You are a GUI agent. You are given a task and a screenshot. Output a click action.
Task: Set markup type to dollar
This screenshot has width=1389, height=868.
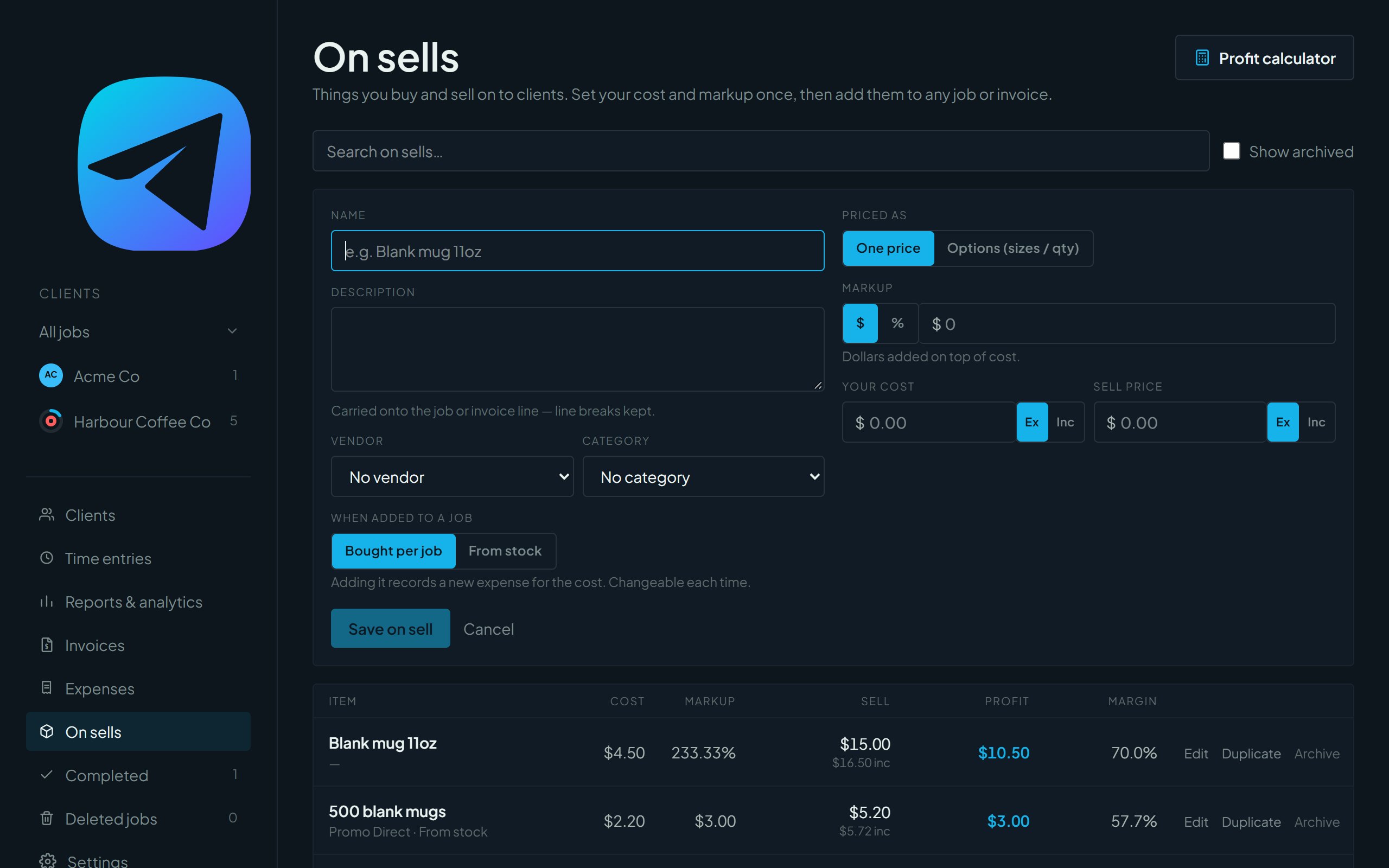tap(861, 323)
